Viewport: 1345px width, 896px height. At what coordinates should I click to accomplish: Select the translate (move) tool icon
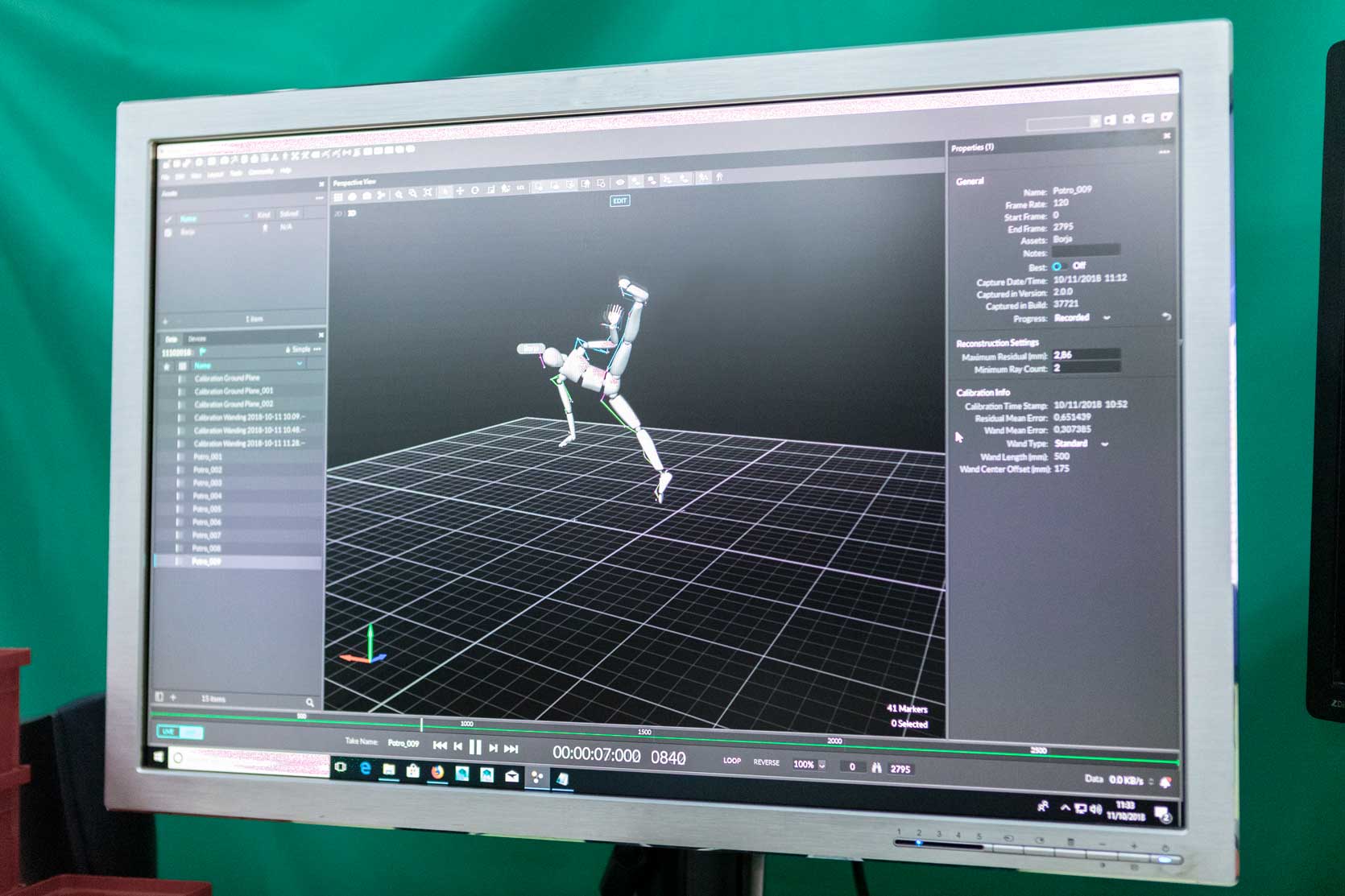pyautogui.click(x=460, y=192)
